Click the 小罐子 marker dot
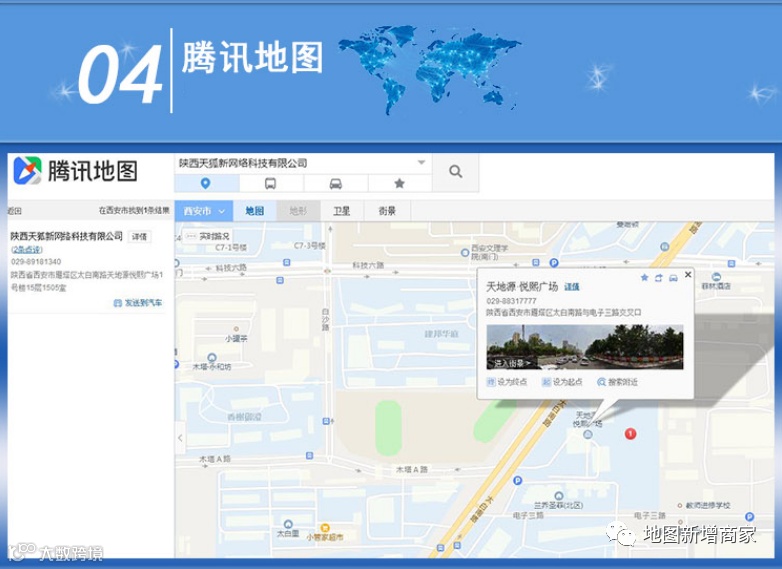 236,329
